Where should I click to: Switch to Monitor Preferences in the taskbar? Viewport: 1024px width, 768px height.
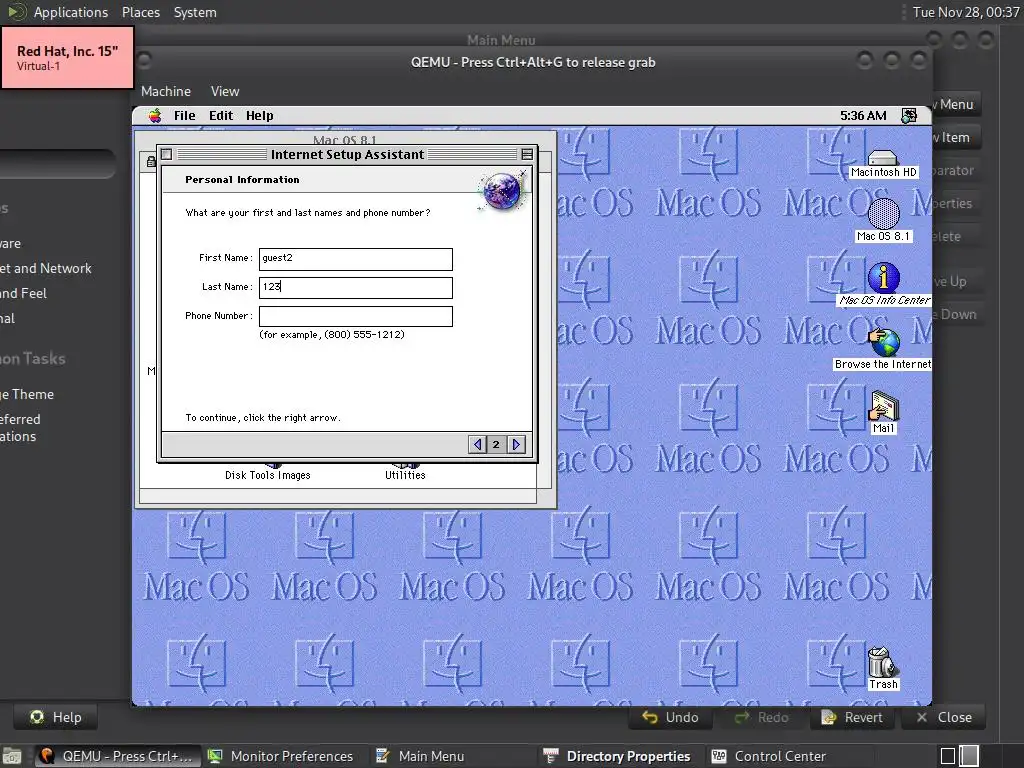pyautogui.click(x=280, y=756)
